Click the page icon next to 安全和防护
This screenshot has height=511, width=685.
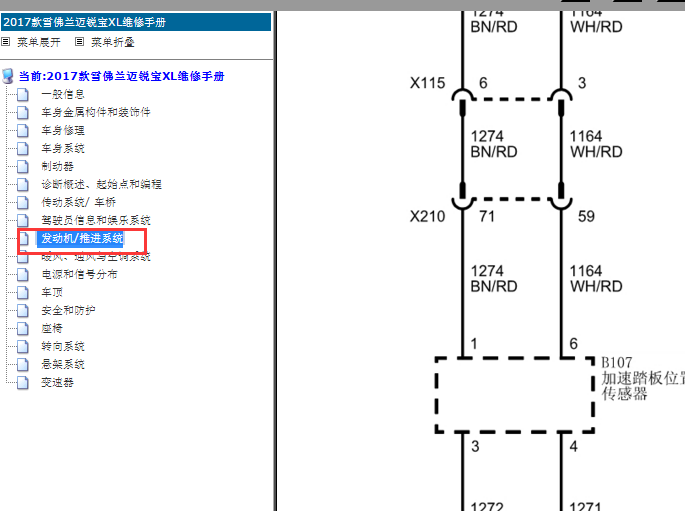[x=23, y=311]
